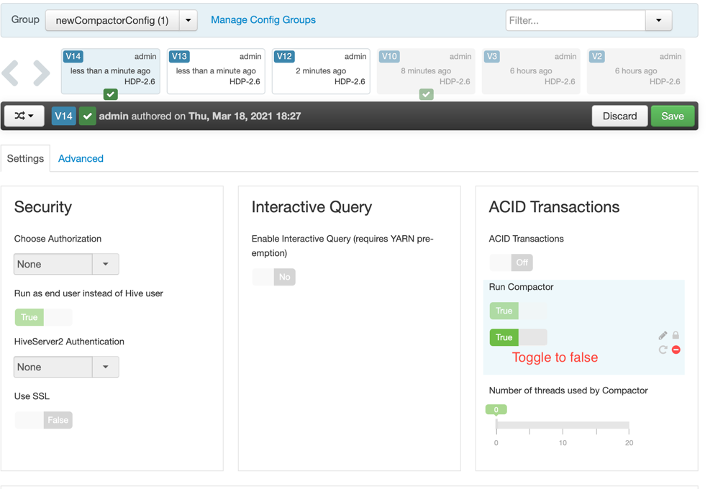Remove the Run Compactor override with red minus icon
Viewport: 724px width, 490px height.
676,350
